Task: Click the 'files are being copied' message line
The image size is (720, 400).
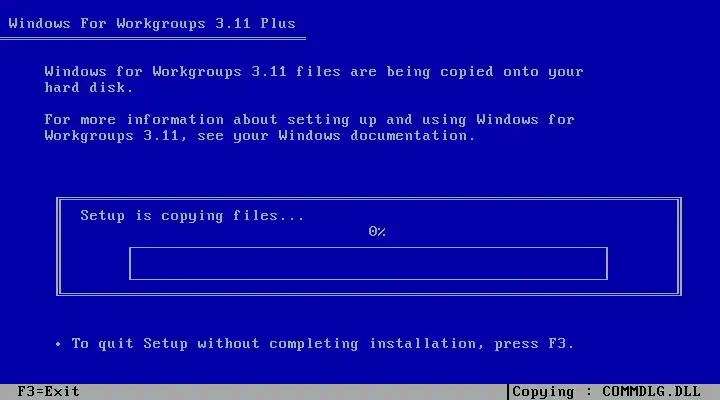Action: 314,72
